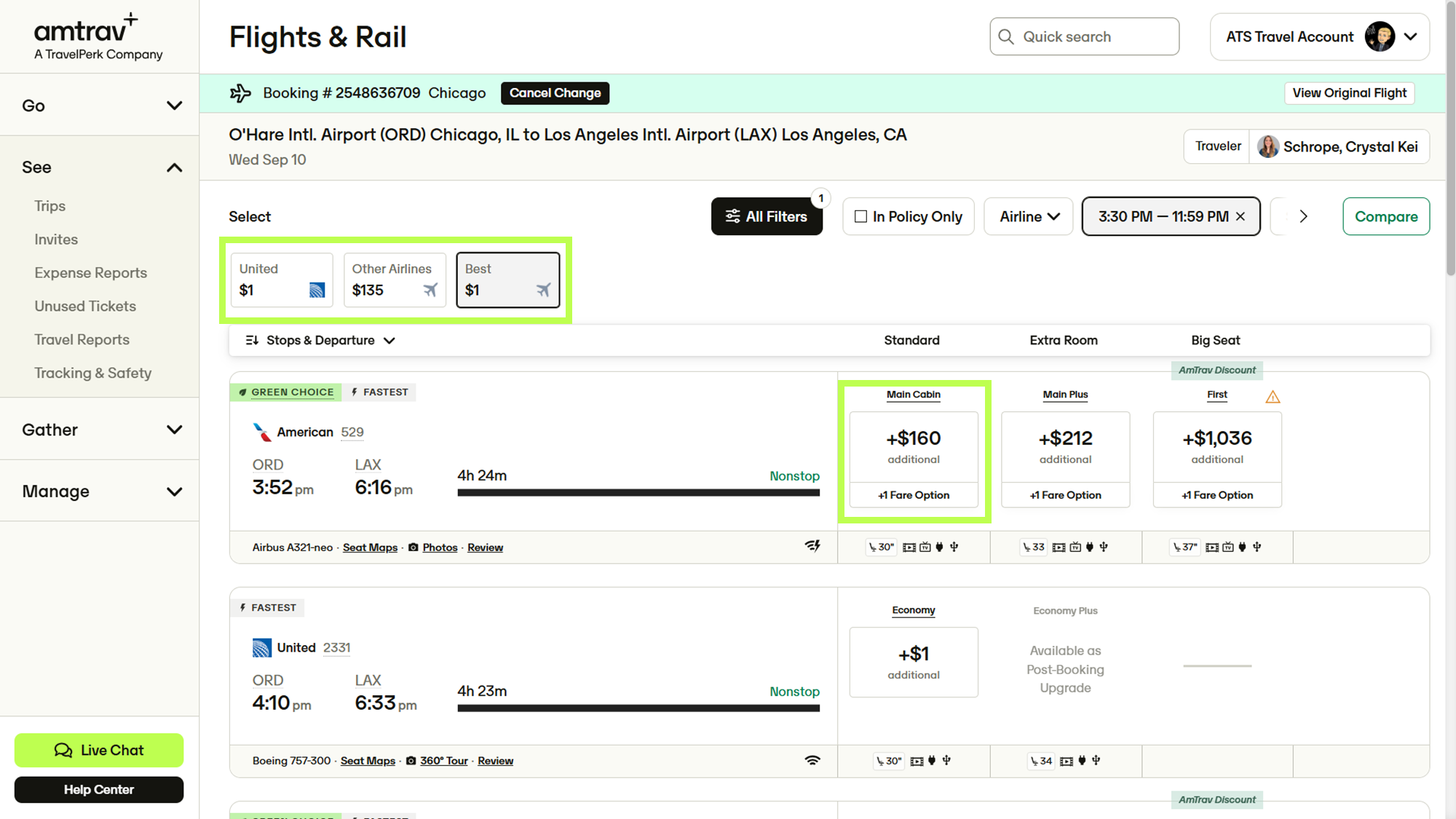The width and height of the screenshot is (1456, 819).
Task: Click the 33 seat pitch badge under Main Plus
Action: (1033, 547)
